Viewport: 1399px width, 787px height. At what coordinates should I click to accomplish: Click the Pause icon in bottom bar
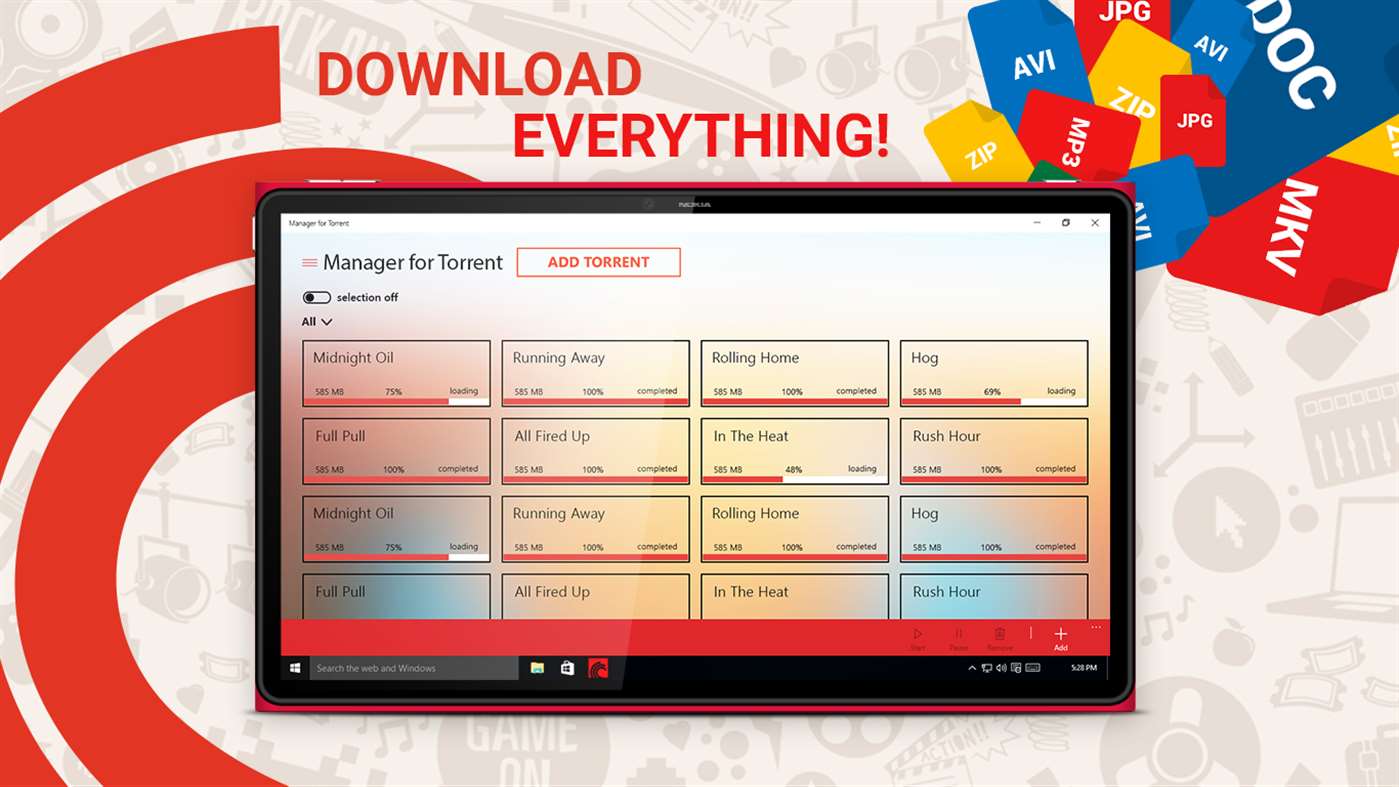pos(958,634)
